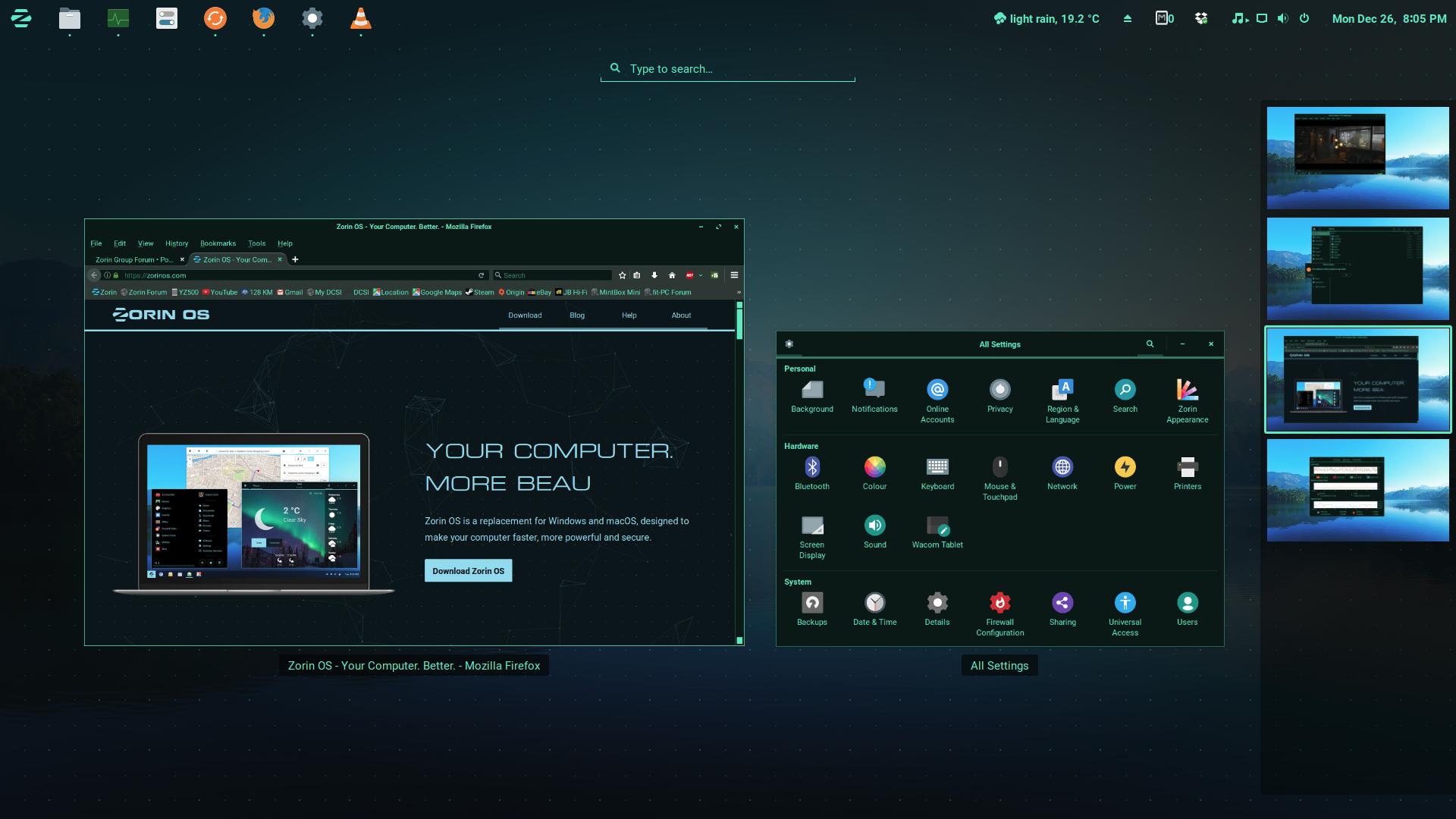The width and height of the screenshot is (1456, 819).
Task: Open the History menu in Firefox
Action: [x=177, y=243]
